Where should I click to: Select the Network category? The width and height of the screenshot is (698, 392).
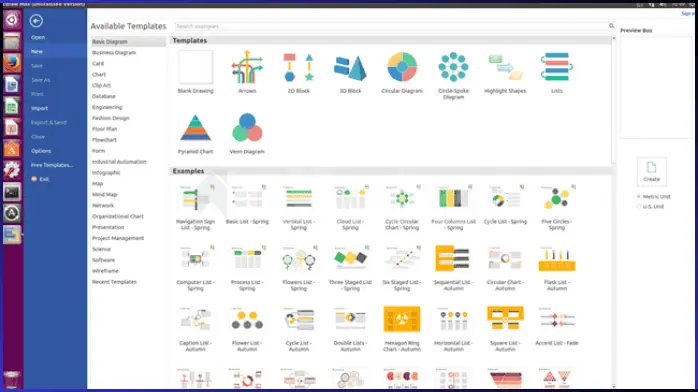coord(103,206)
